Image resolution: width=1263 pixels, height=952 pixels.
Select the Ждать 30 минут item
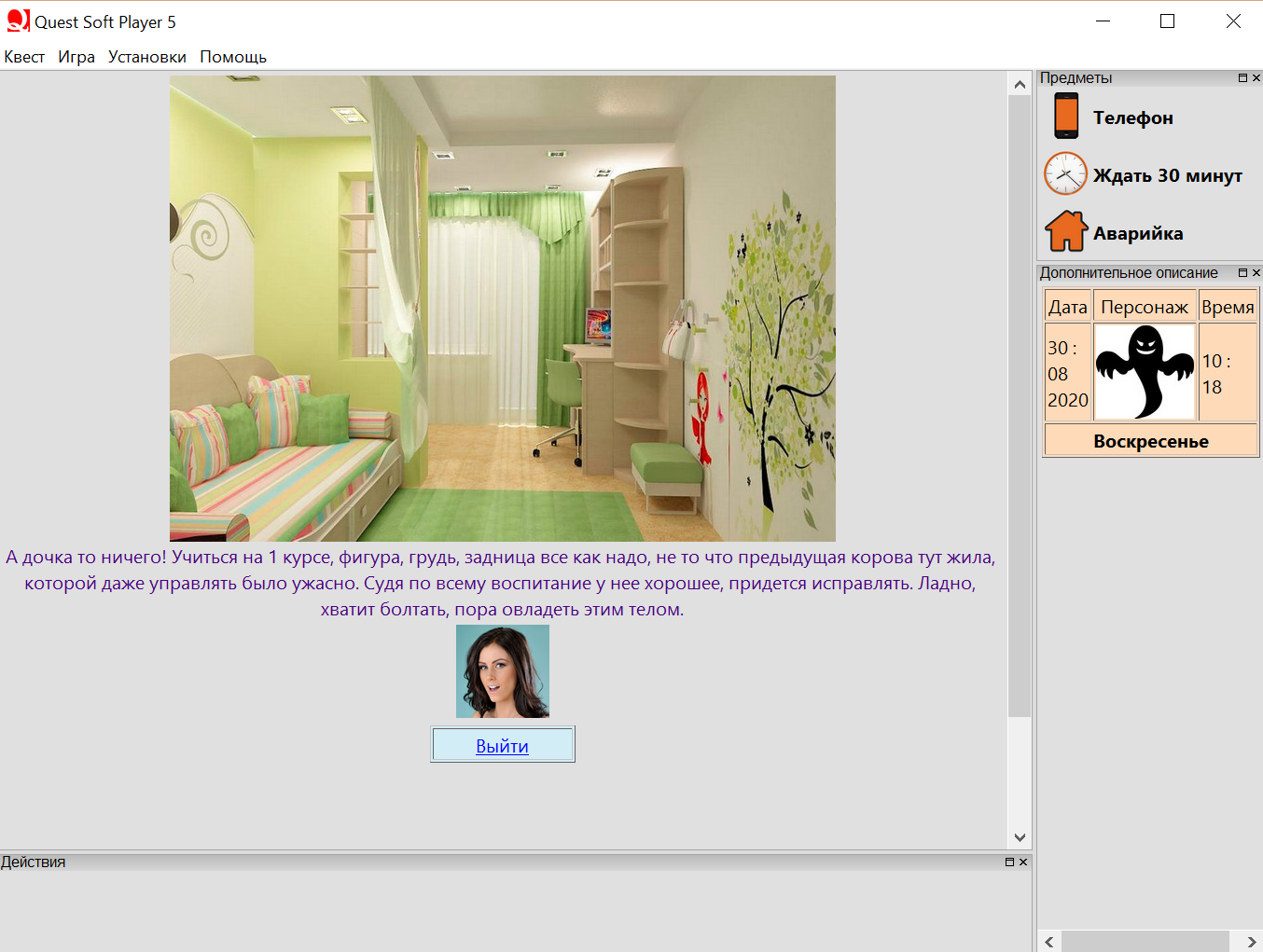[1167, 175]
